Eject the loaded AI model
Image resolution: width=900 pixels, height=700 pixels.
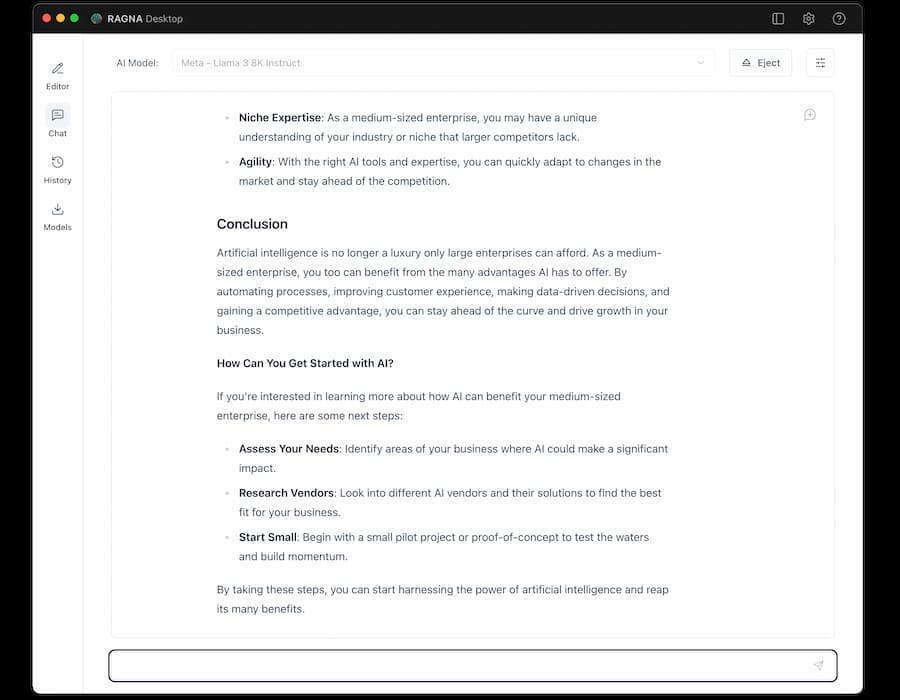pos(761,63)
